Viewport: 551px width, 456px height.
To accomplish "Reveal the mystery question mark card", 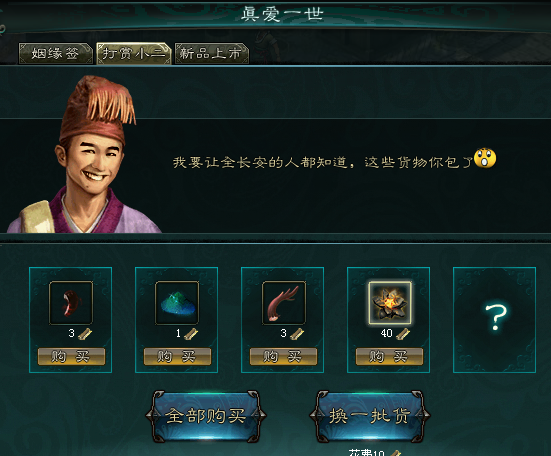I will point(494,320).
